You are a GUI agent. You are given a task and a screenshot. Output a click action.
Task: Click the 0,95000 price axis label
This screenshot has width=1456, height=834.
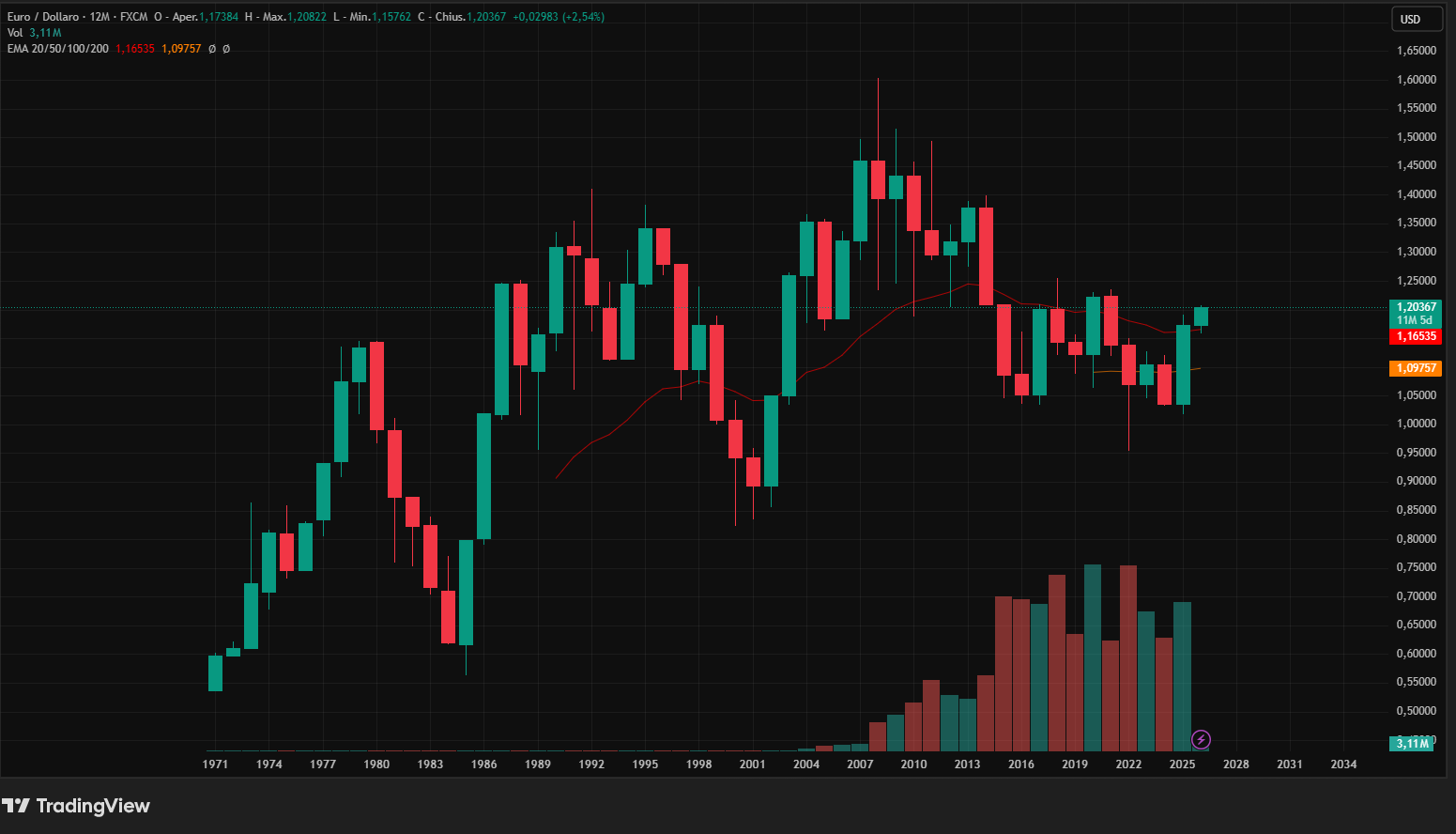[x=1417, y=453]
